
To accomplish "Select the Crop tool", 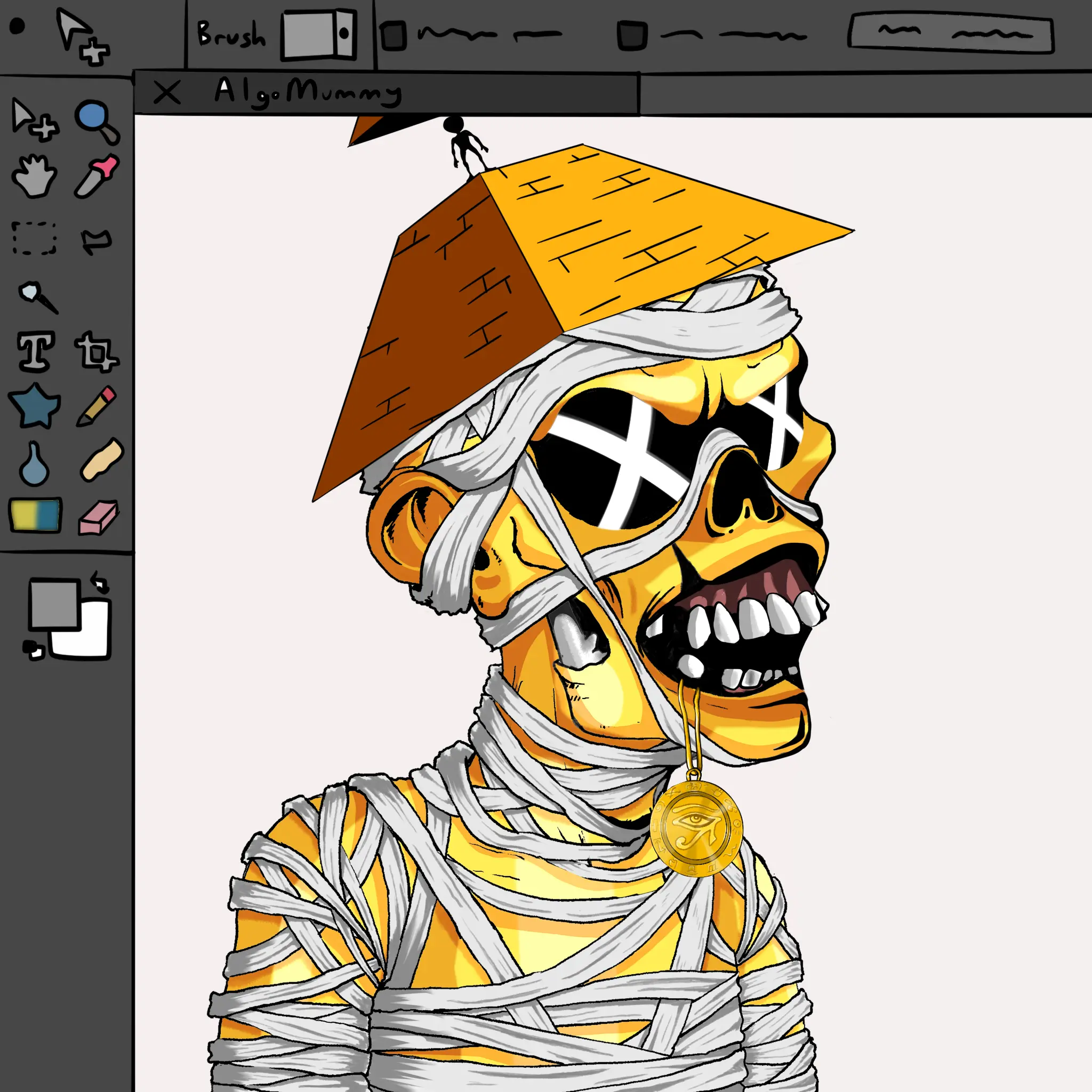I will (x=96, y=351).
